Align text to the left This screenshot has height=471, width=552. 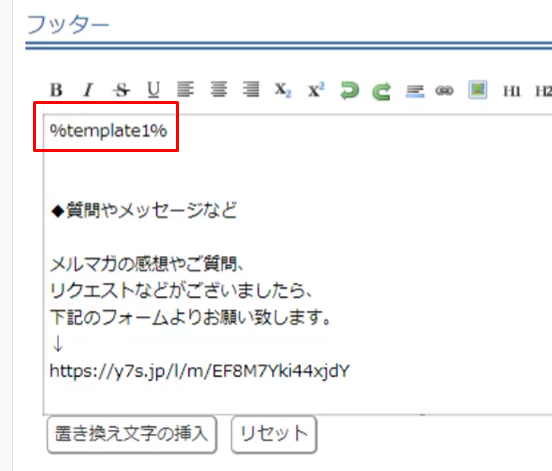click(x=185, y=89)
